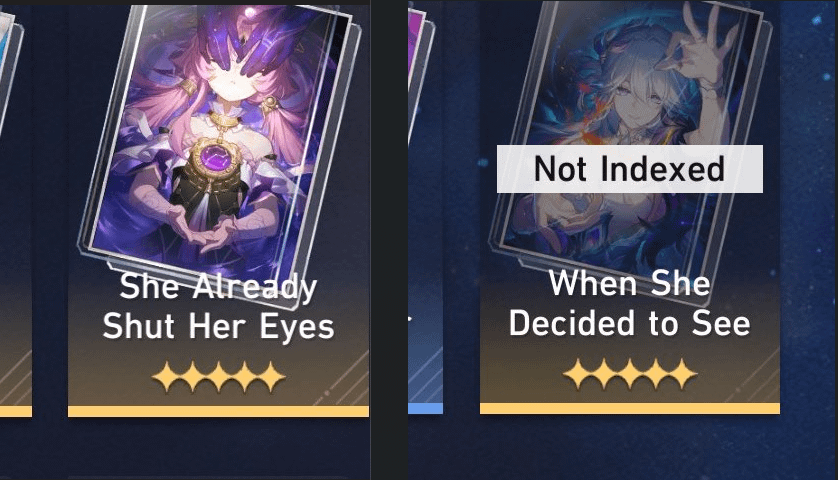Click first star under When She Decided to See

pyautogui.click(x=578, y=373)
